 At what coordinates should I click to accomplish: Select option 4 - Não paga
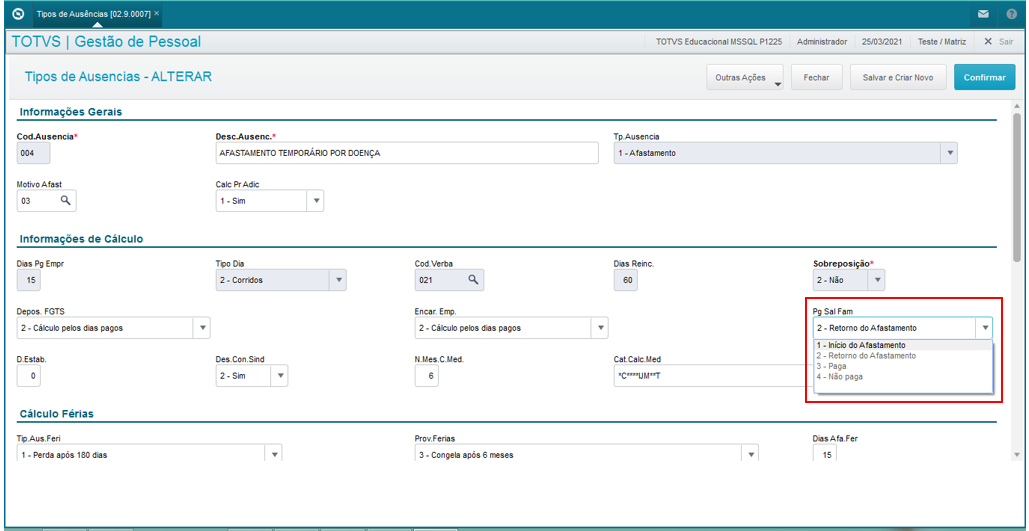903,377
